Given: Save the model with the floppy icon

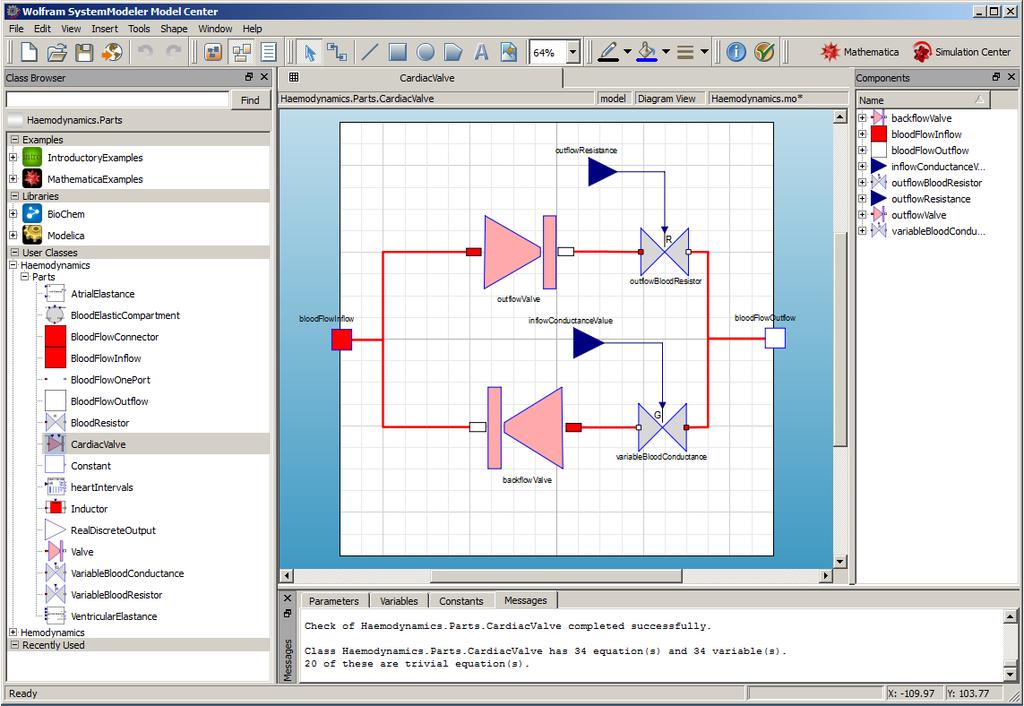Looking at the screenshot, I should 84,52.
